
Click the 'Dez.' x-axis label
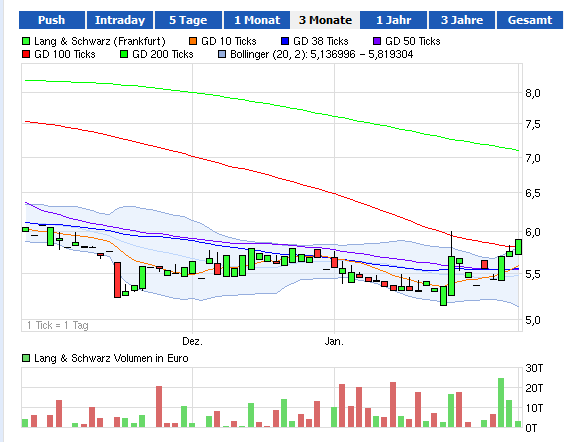click(x=192, y=341)
